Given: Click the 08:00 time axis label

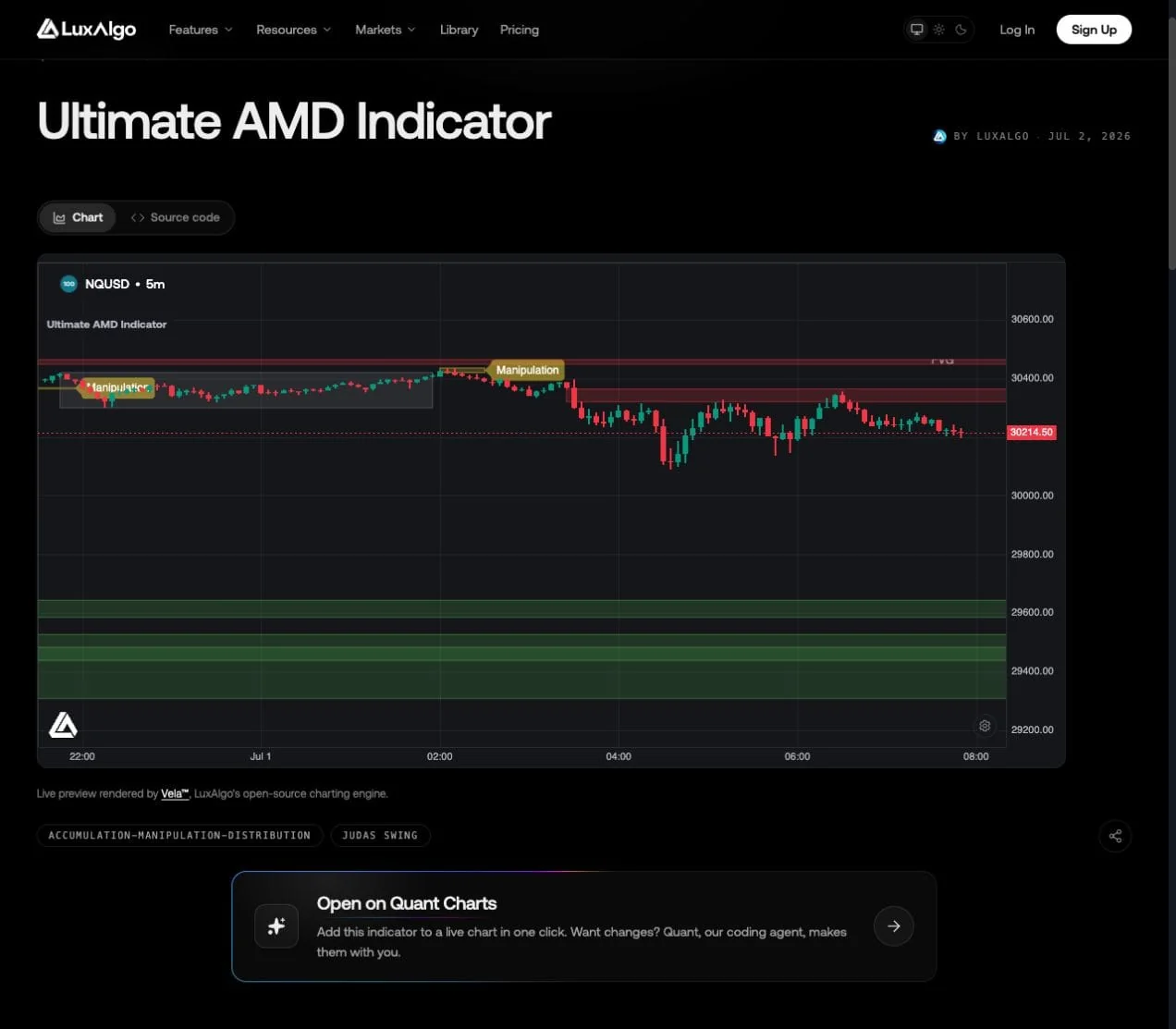Looking at the screenshot, I should pyautogui.click(x=975, y=756).
